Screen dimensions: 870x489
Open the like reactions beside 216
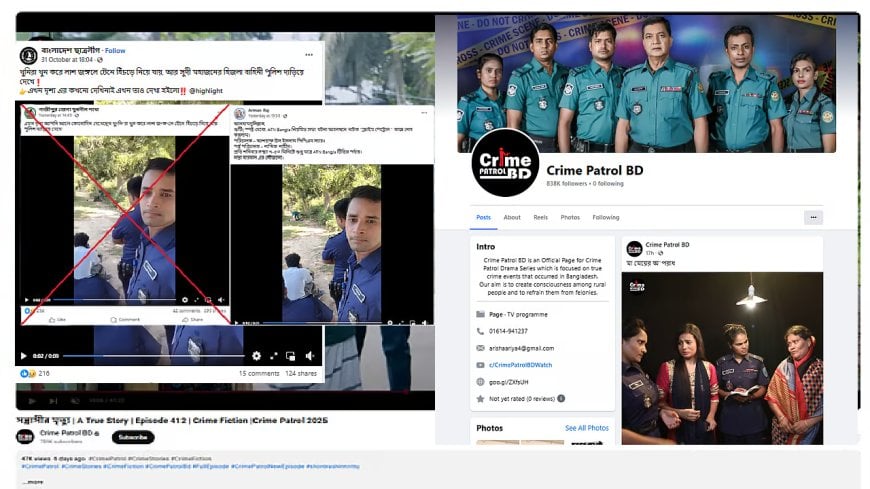[x=28, y=374]
